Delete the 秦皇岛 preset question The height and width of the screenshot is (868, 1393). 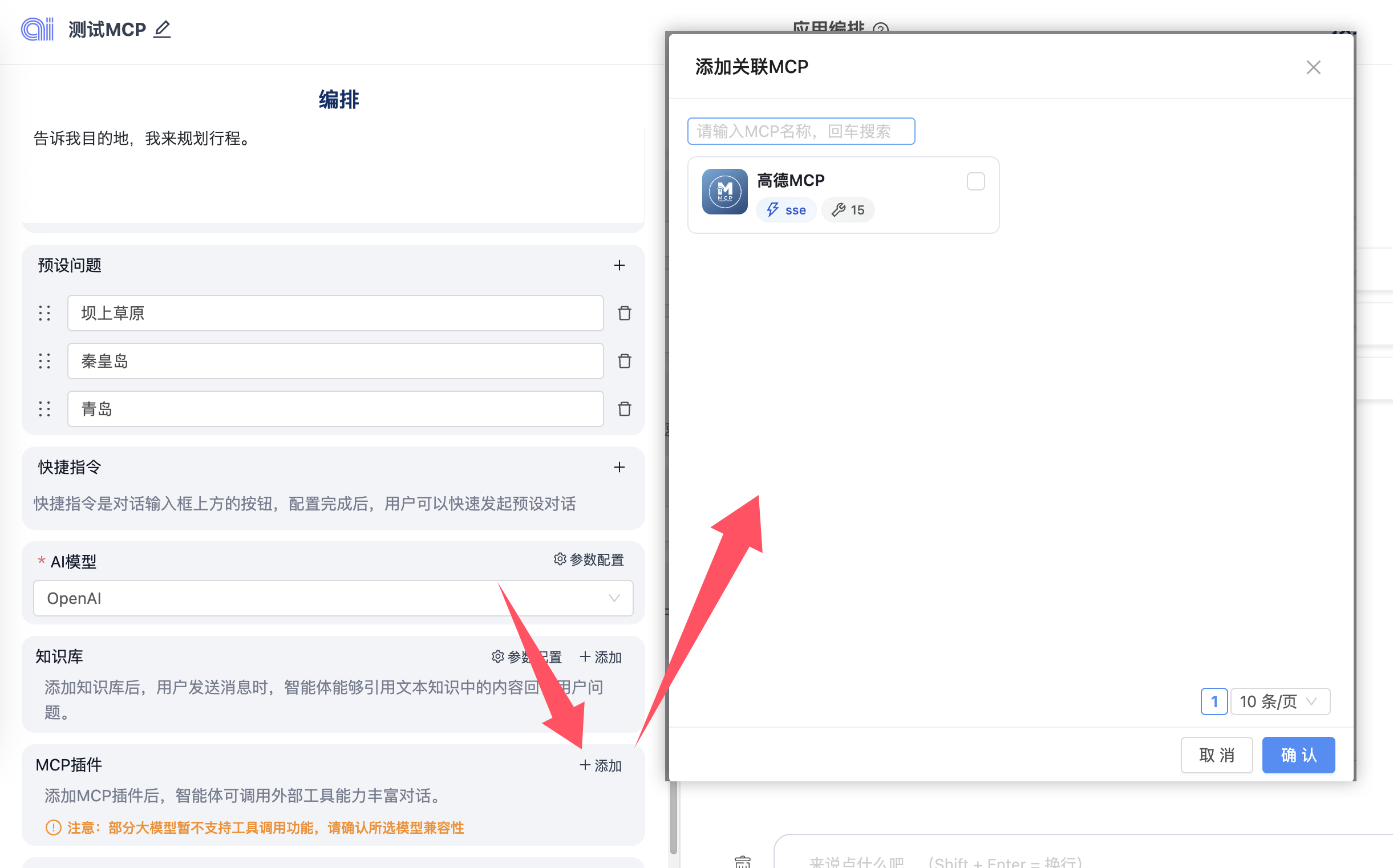(624, 361)
